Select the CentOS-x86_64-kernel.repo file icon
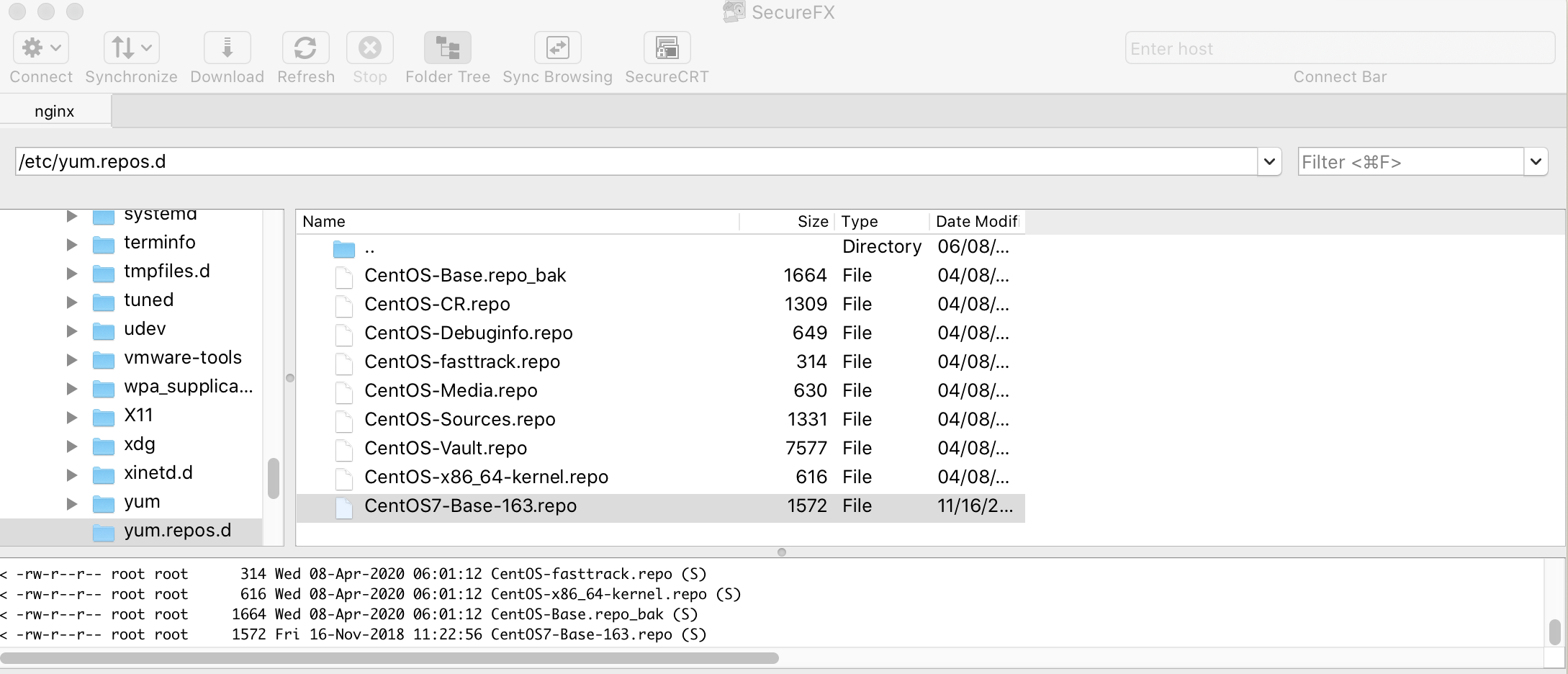Viewport: 1568px width, 674px height. click(x=344, y=479)
